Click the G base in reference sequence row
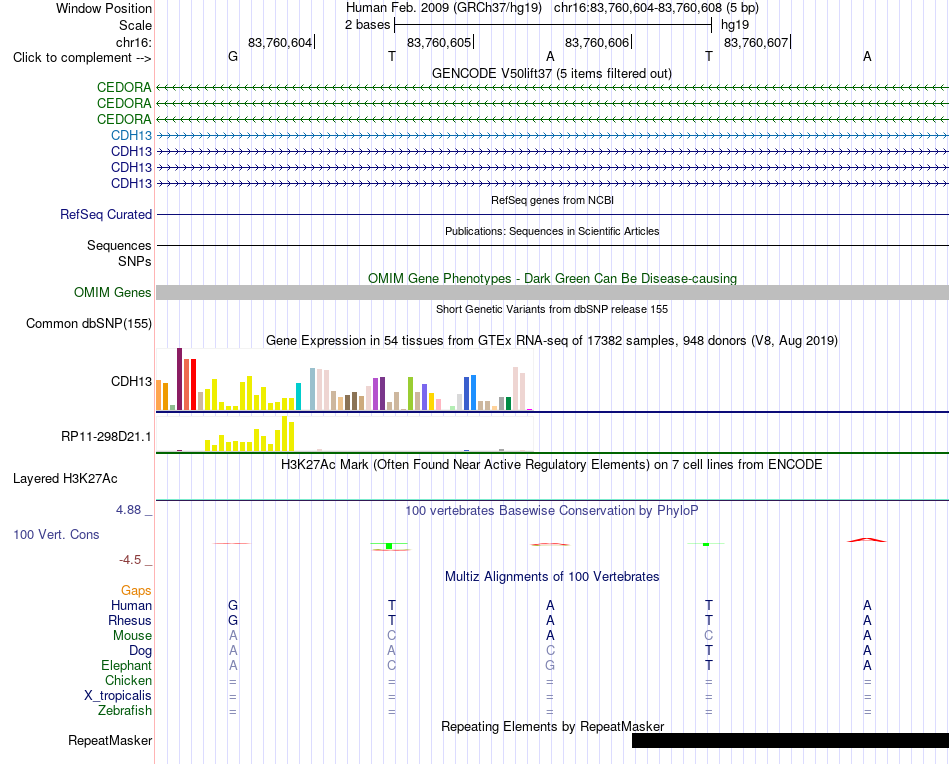The image size is (950, 764). (x=233, y=56)
